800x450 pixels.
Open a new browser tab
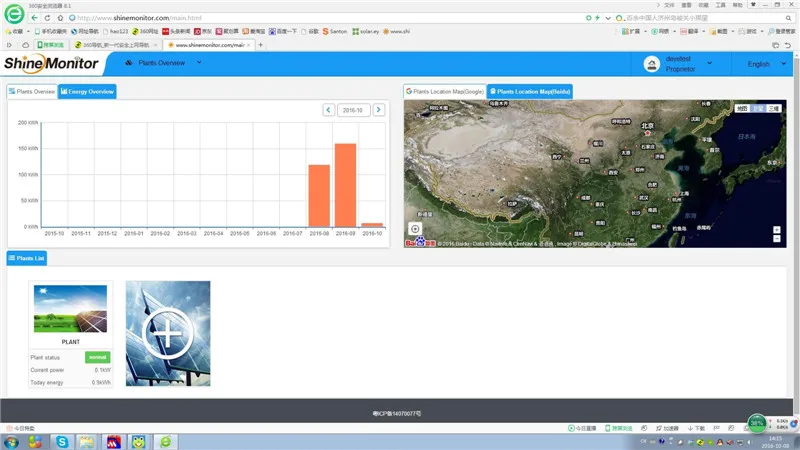click(260, 45)
